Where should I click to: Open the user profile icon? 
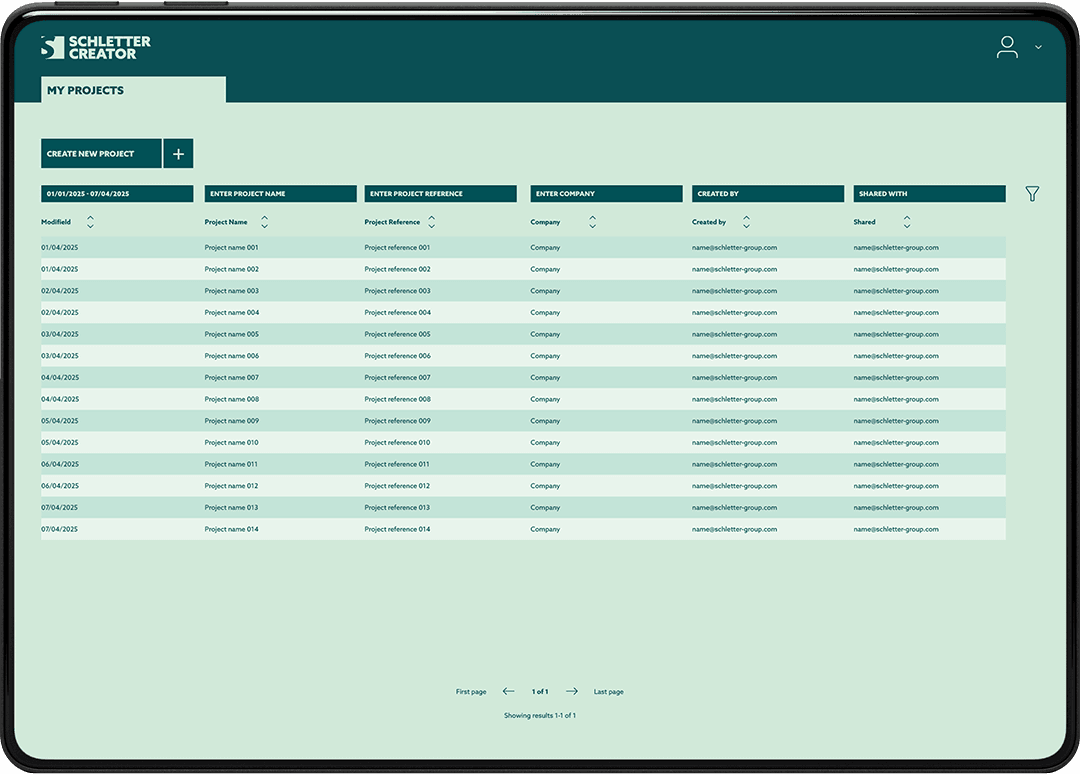point(1007,47)
